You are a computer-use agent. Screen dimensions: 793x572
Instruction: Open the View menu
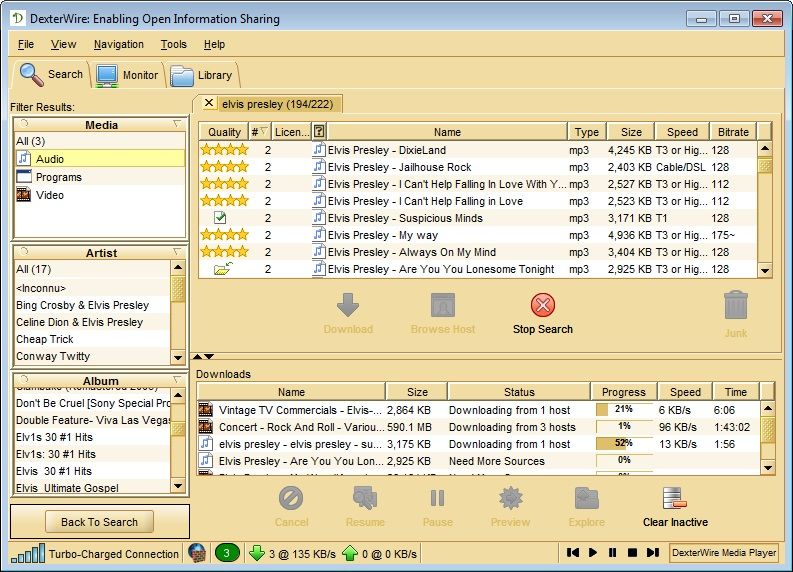pyautogui.click(x=63, y=45)
